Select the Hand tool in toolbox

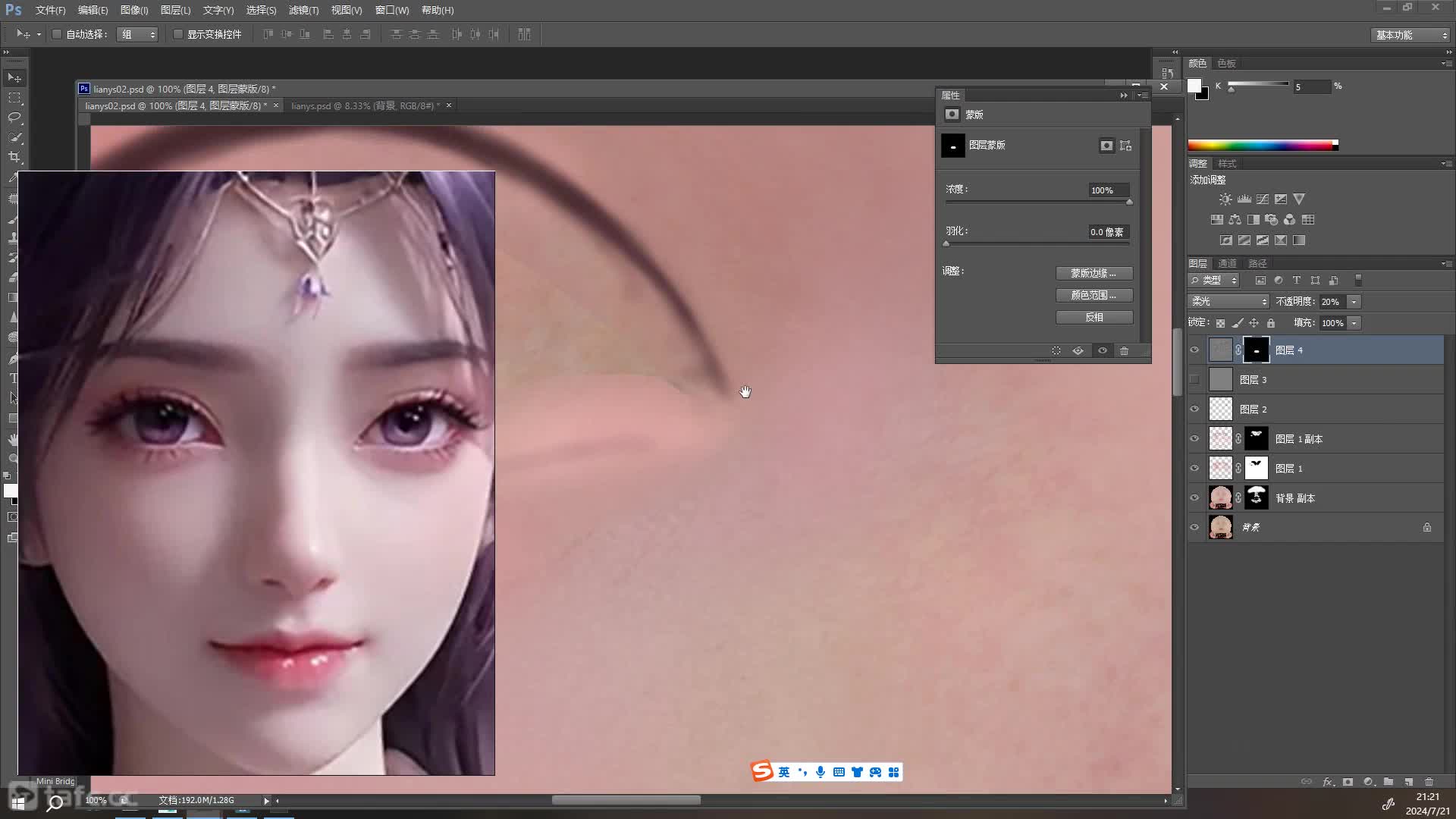pos(13,439)
